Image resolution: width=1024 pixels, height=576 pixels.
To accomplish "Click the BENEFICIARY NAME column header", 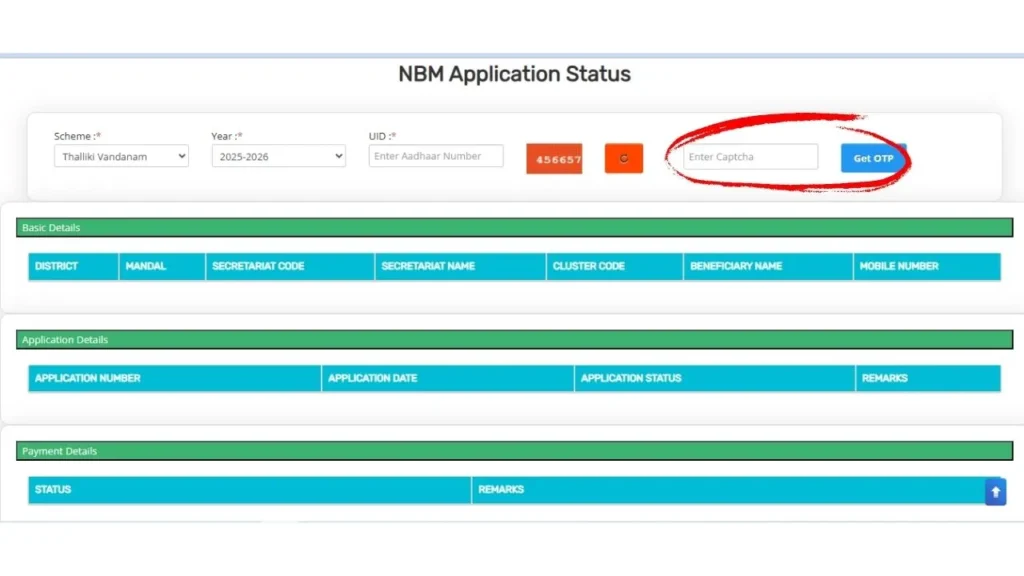I will click(x=768, y=266).
